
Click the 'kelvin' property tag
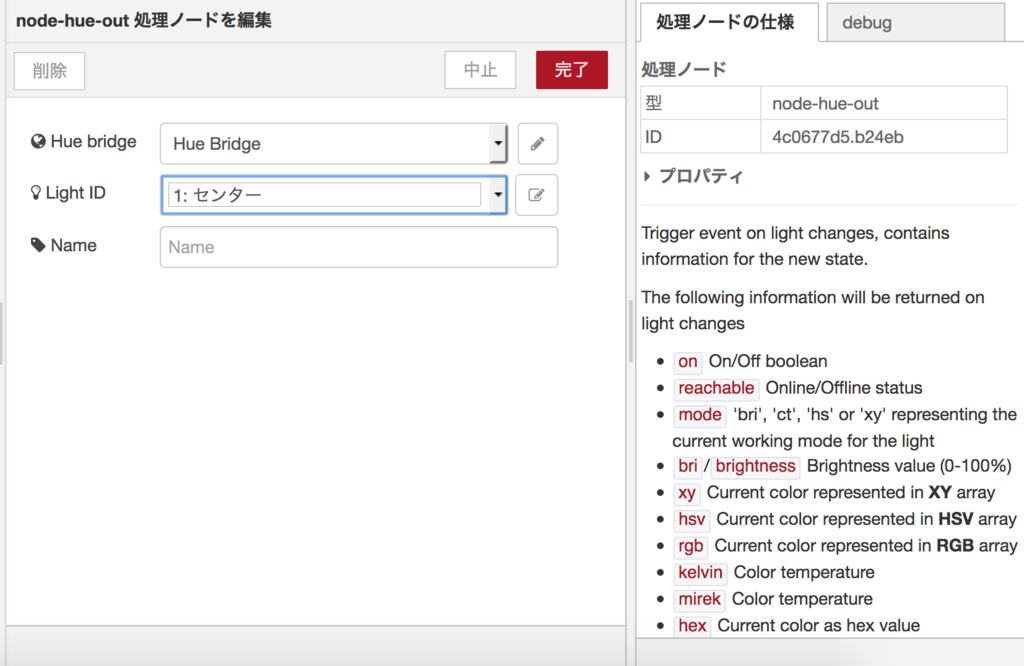coord(700,573)
